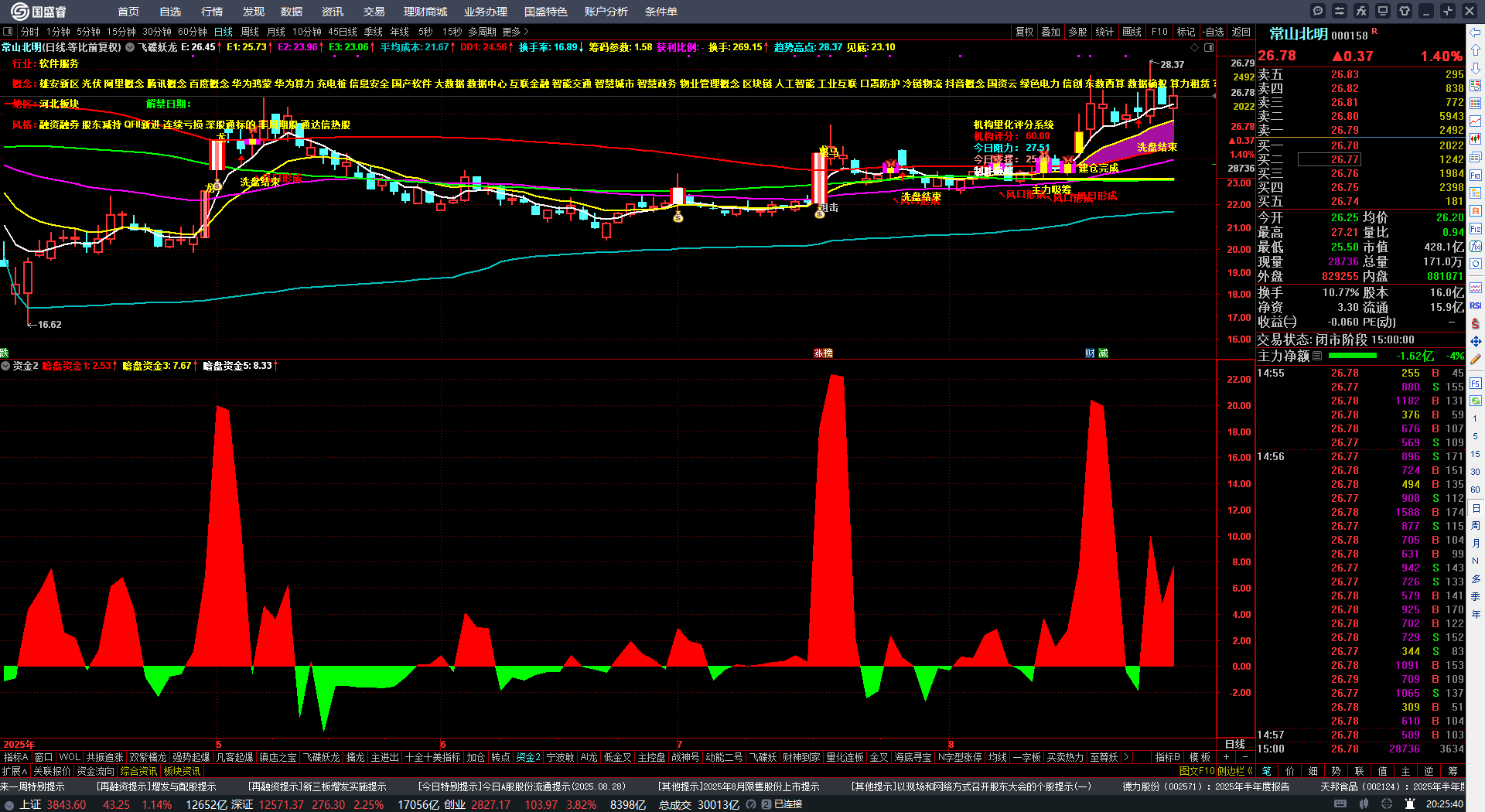Toggle the diamond icon at chart top right

point(1195,47)
